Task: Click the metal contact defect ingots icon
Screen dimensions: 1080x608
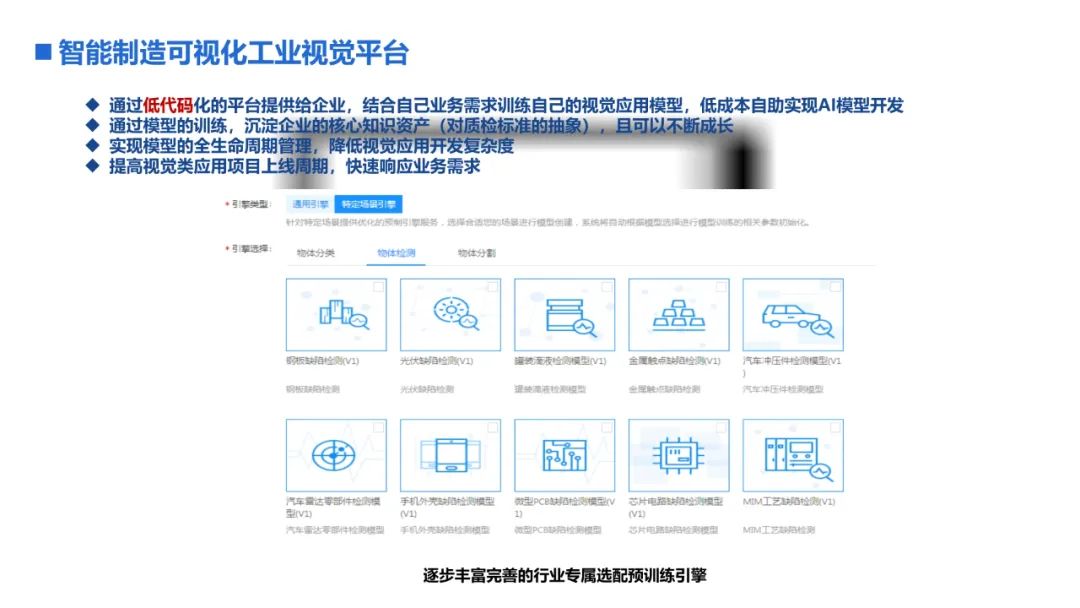Action: tap(678, 315)
